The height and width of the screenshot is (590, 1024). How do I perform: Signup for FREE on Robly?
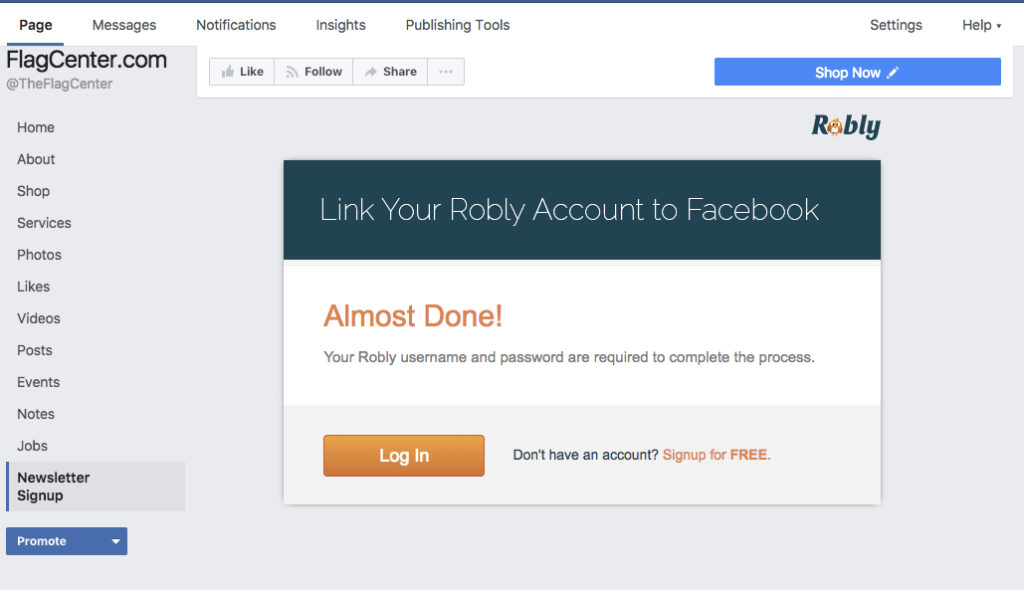pyautogui.click(x=716, y=454)
